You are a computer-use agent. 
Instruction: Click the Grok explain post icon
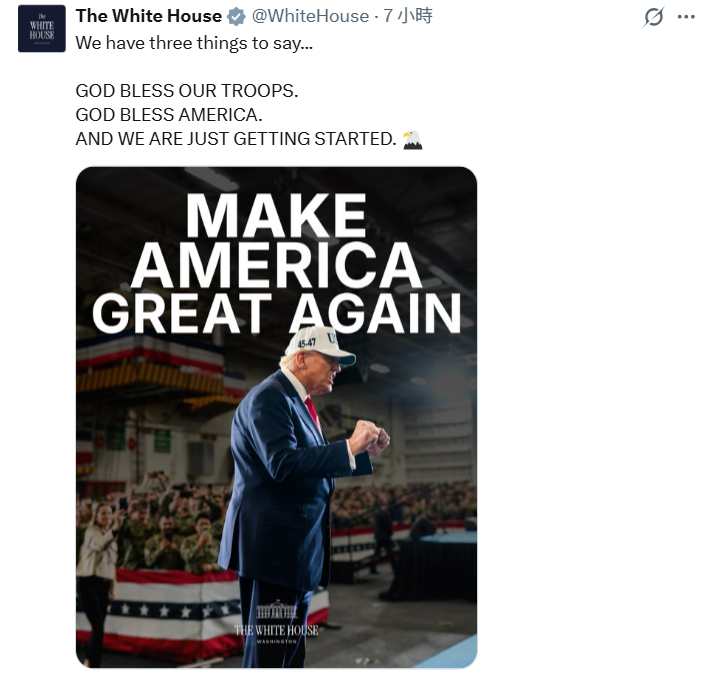click(653, 17)
